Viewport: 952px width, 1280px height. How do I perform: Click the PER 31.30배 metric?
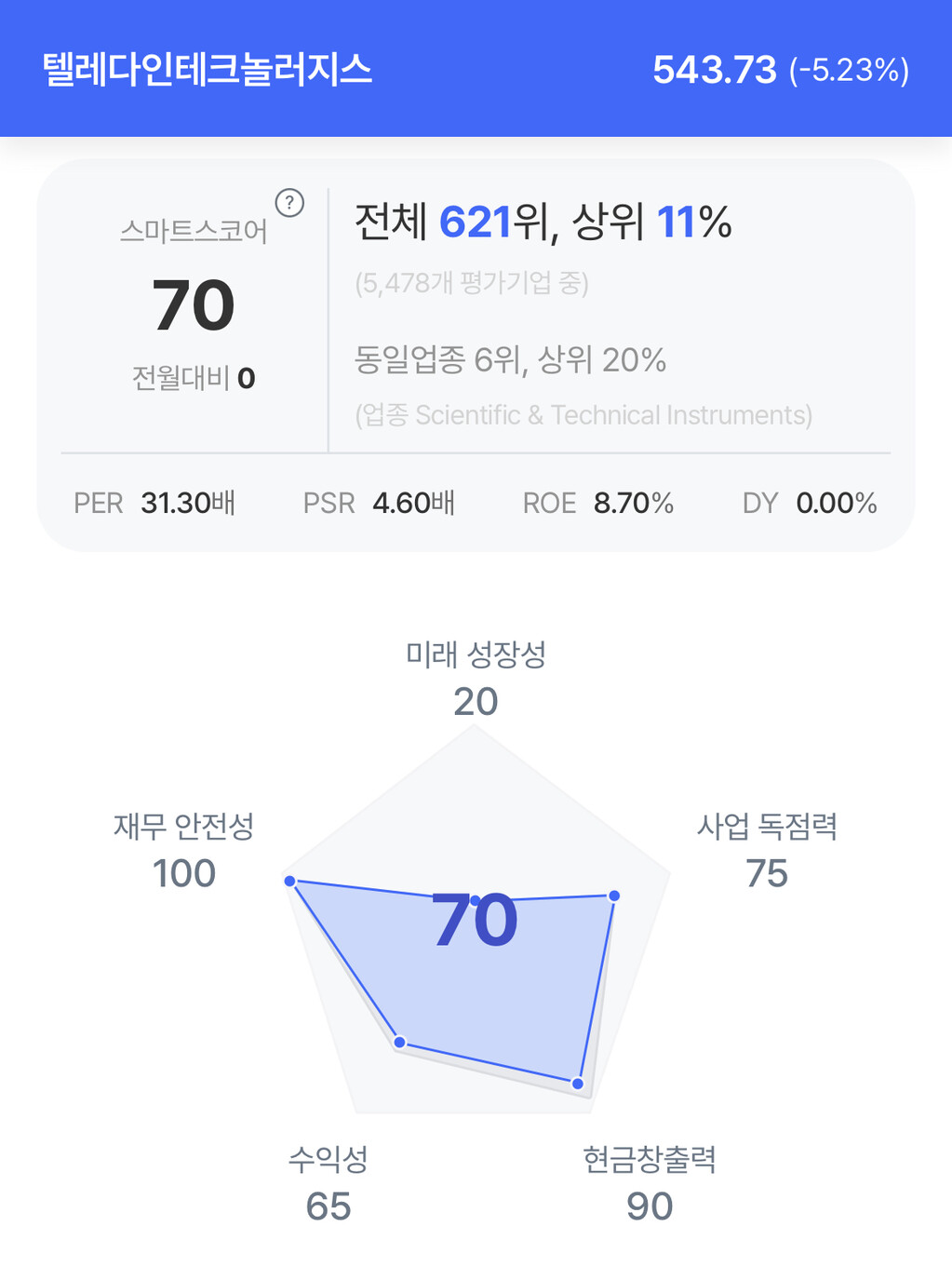point(154,503)
